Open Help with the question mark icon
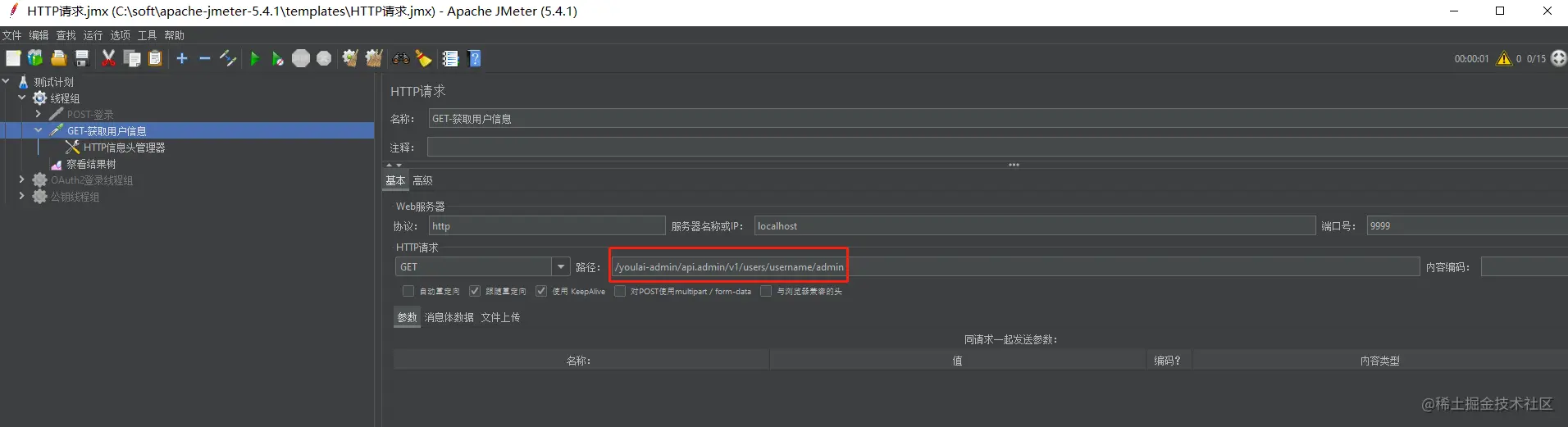 [474, 58]
